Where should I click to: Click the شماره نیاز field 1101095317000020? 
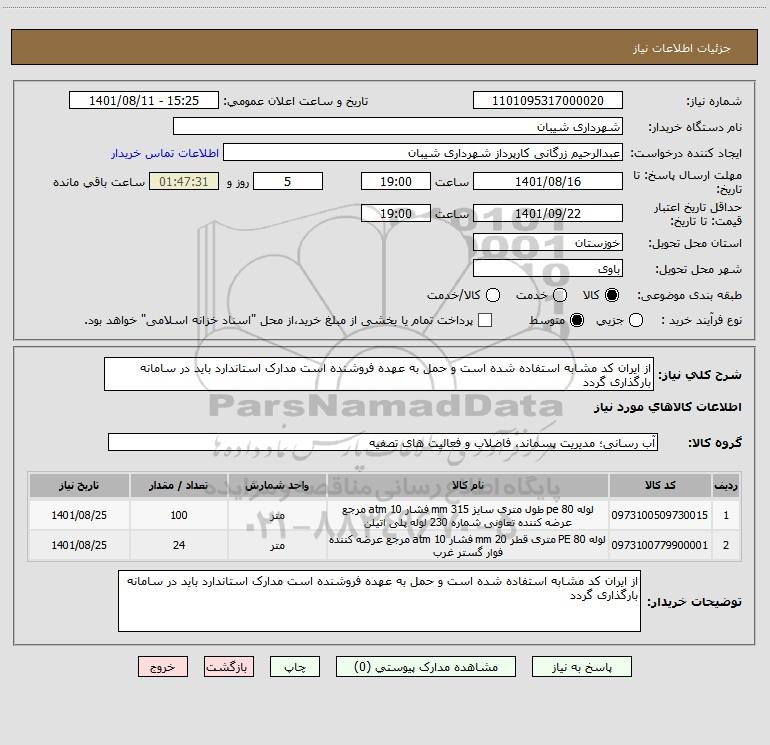point(548,101)
